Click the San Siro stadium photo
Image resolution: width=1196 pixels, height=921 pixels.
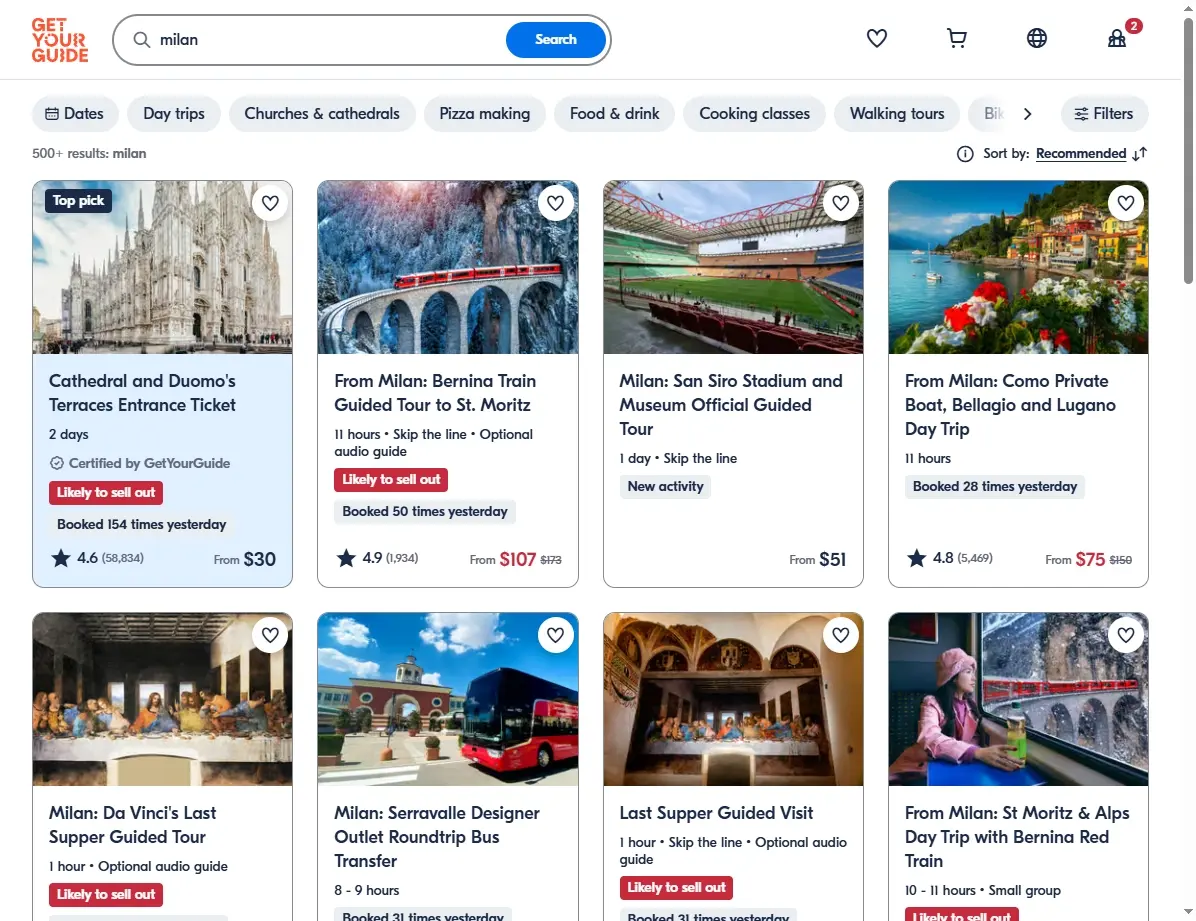click(x=733, y=267)
